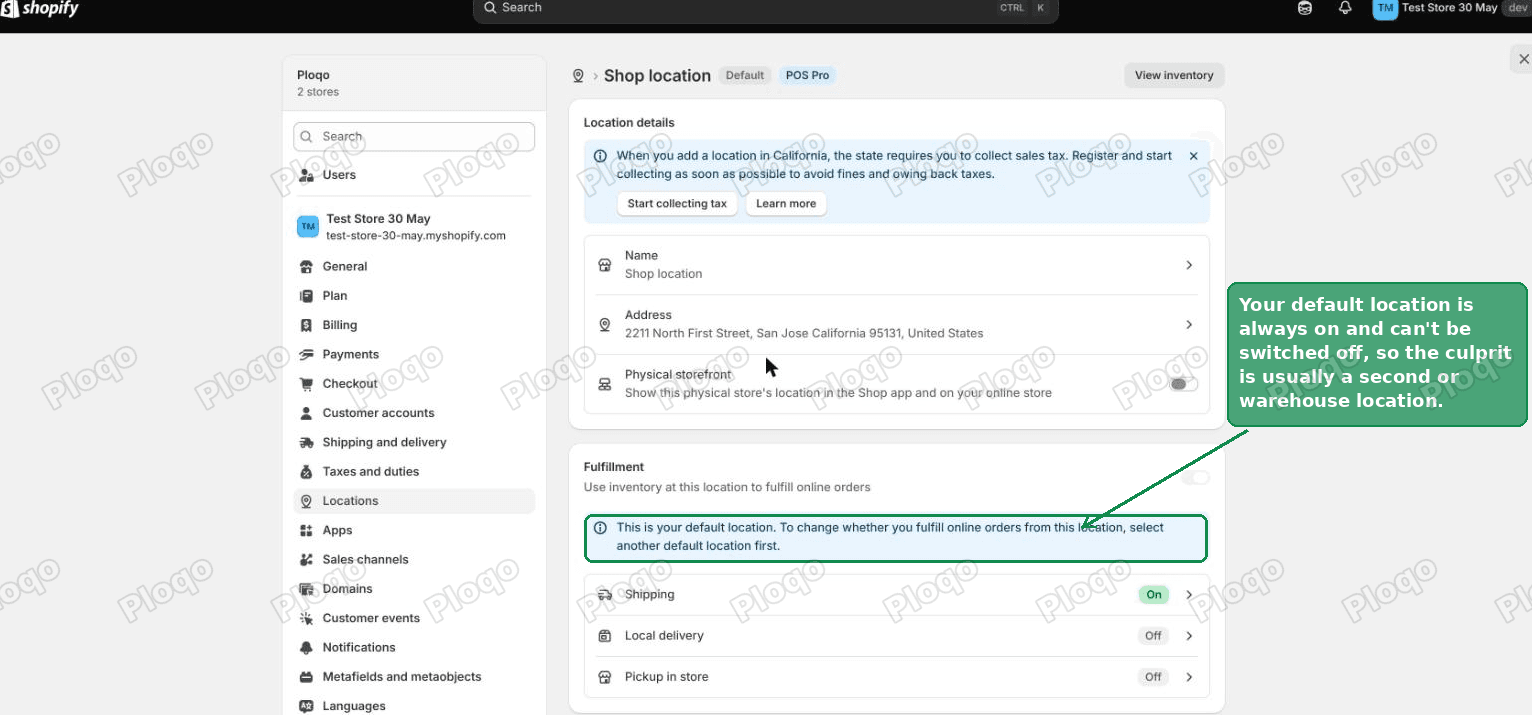This screenshot has width=1532, height=715.
Task: Open Sales channels settings
Action: pyautogui.click(x=414, y=560)
